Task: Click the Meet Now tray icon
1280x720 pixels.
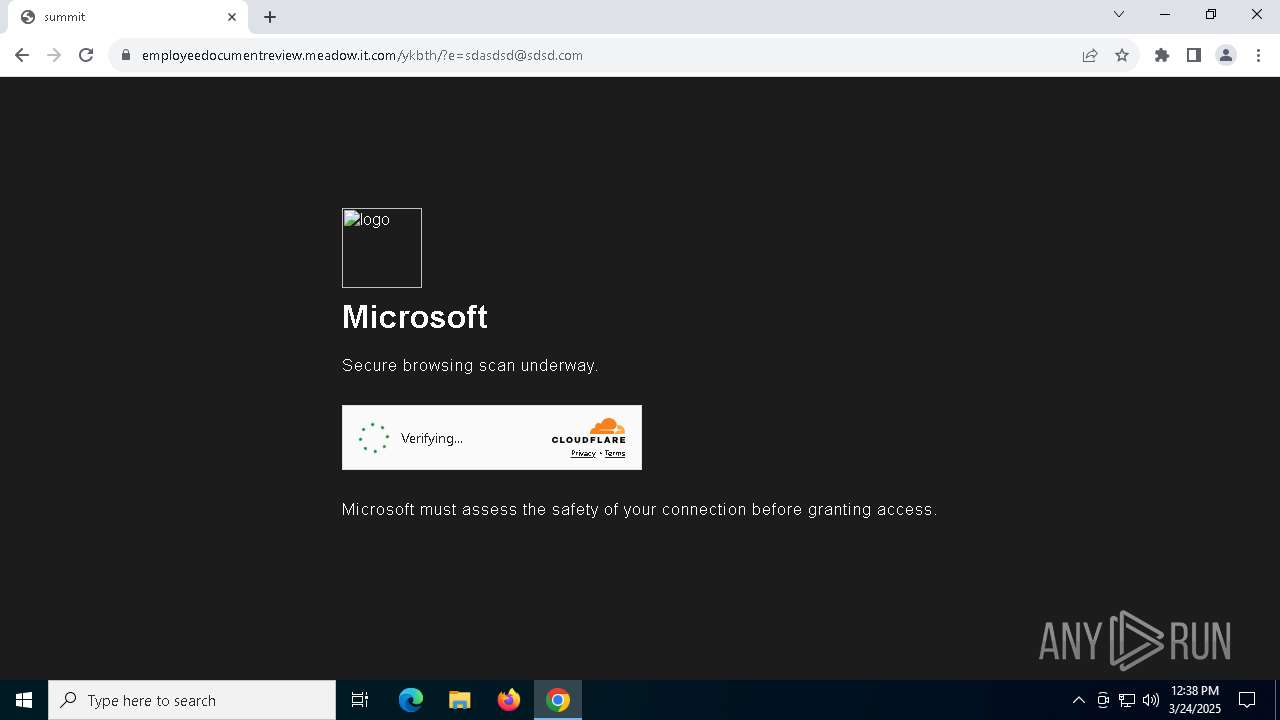Action: pos(1103,700)
